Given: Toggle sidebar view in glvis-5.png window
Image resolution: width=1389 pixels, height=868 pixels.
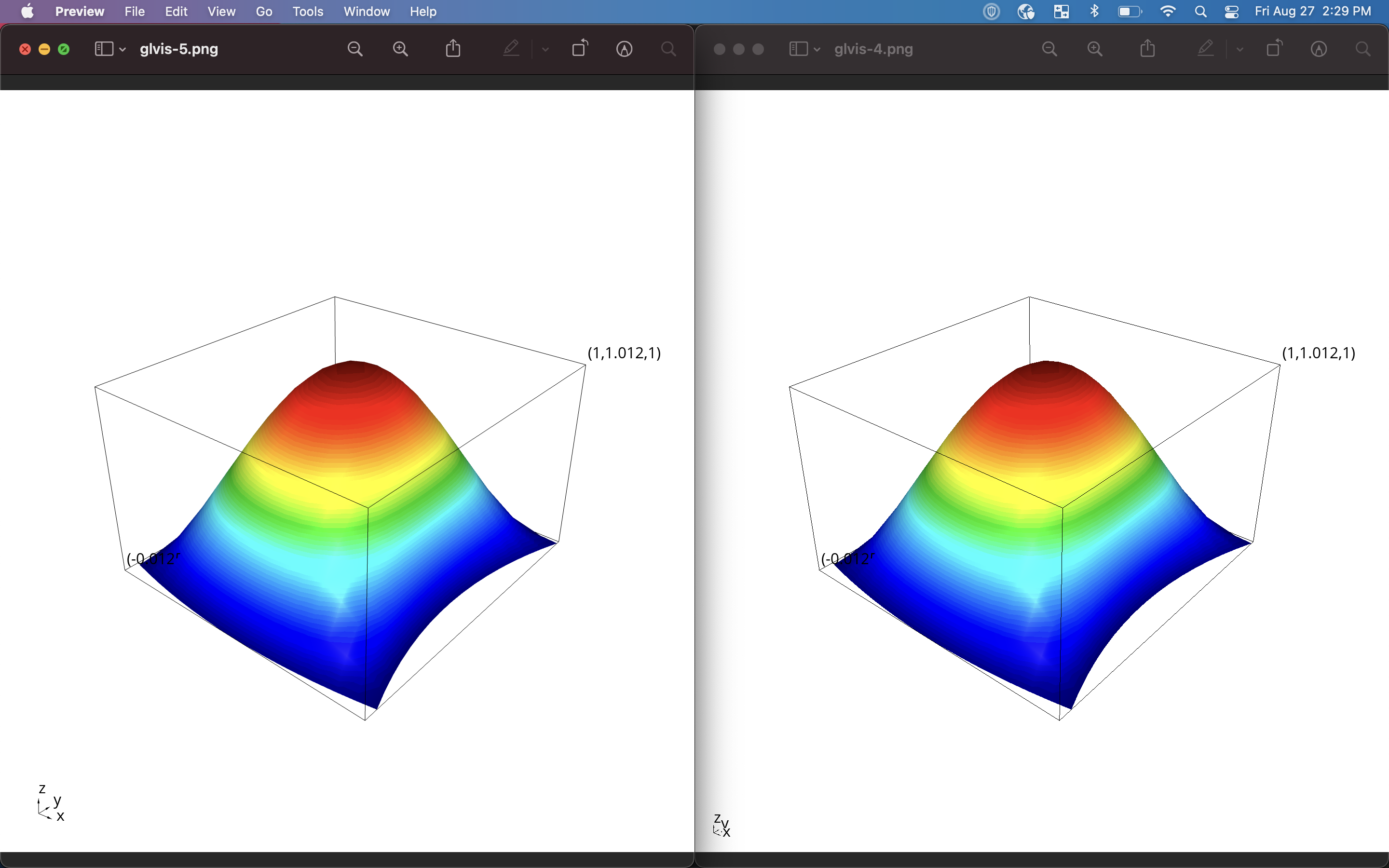Looking at the screenshot, I should click(x=104, y=49).
